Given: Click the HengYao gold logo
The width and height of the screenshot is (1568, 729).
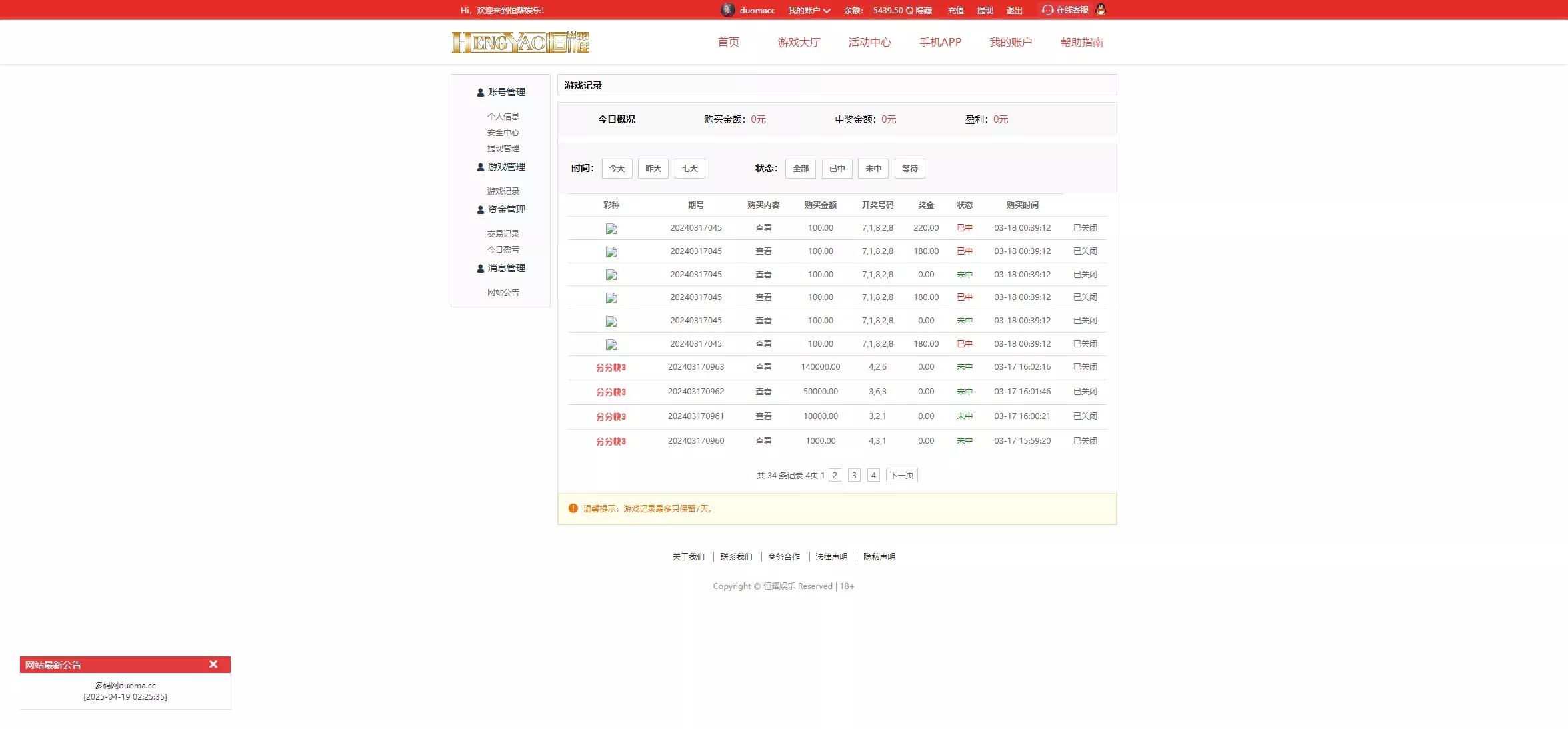Looking at the screenshot, I should pos(521,42).
